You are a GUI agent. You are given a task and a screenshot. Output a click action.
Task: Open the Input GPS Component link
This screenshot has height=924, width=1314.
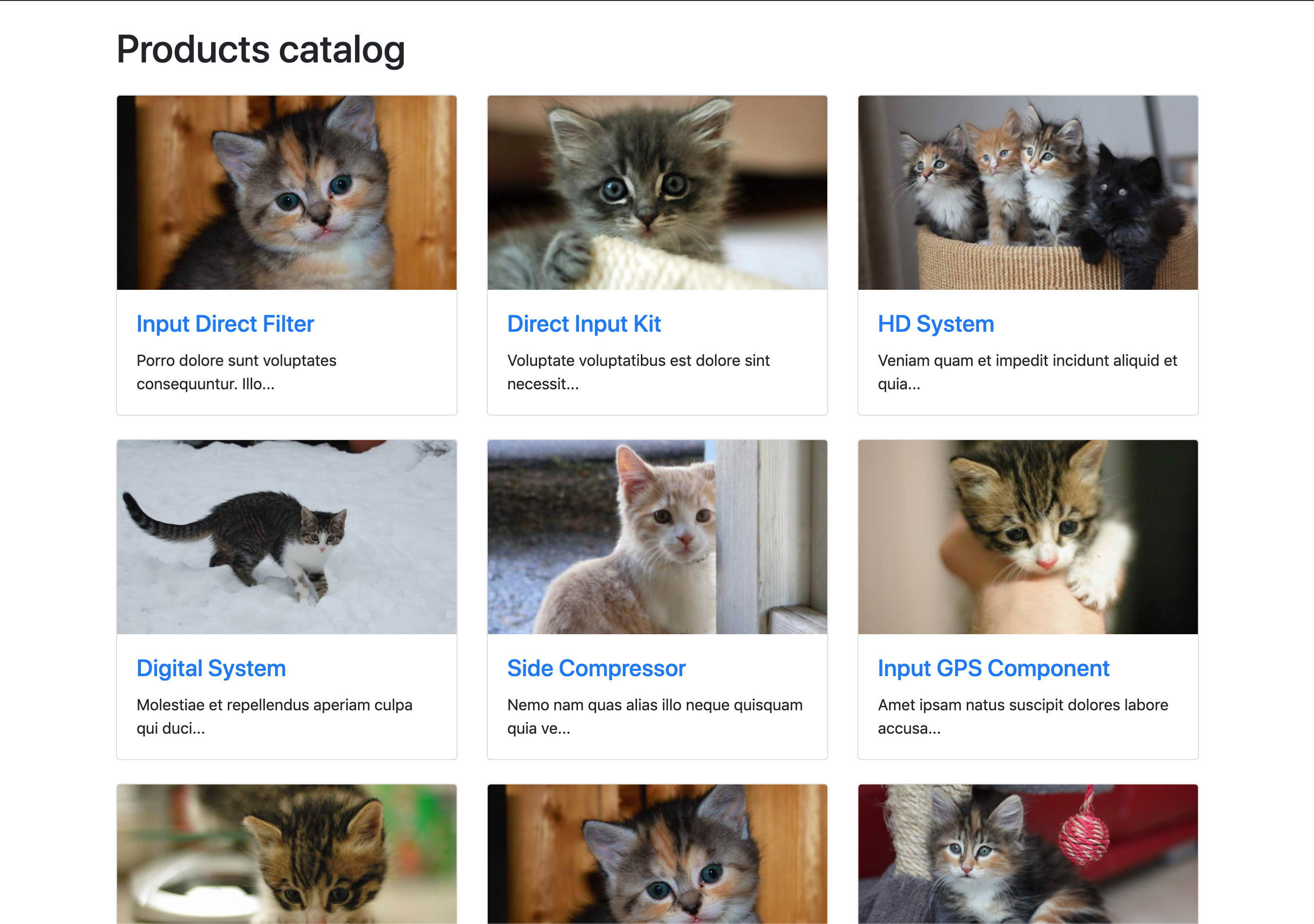[993, 668]
